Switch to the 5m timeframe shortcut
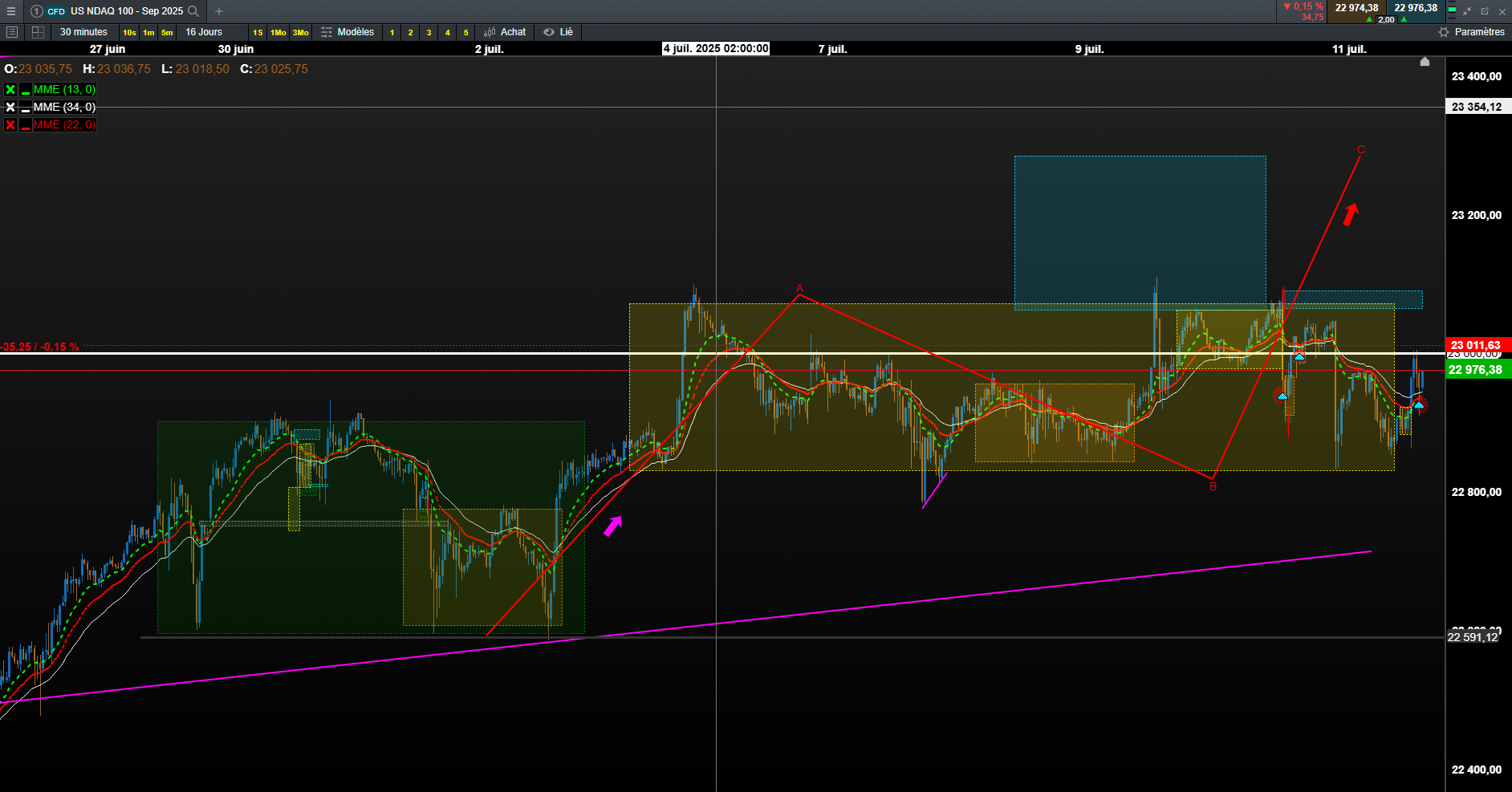Screen dimensions: 1512x792 tap(167, 32)
